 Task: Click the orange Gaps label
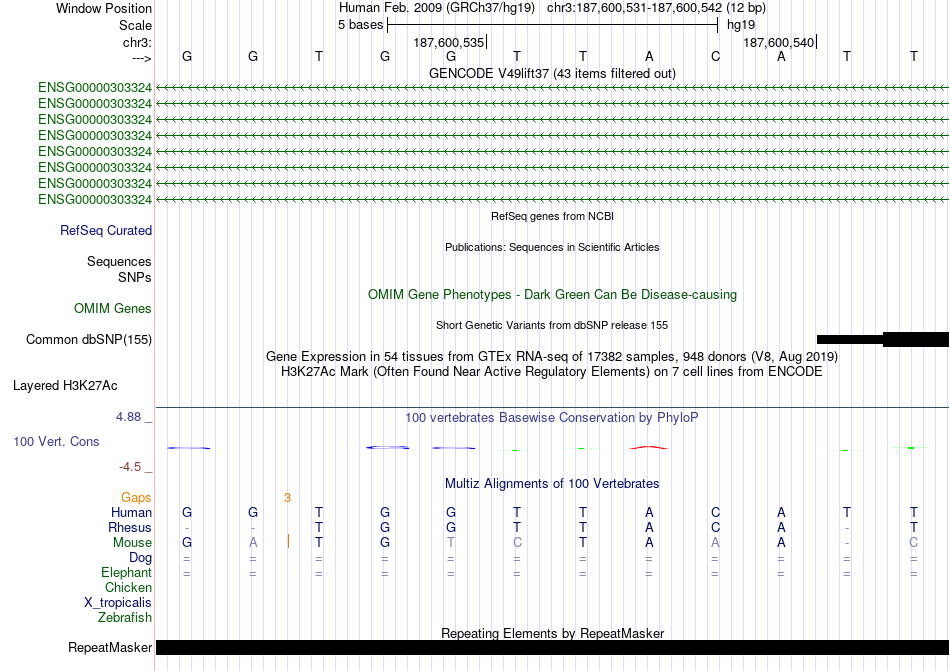(x=136, y=497)
